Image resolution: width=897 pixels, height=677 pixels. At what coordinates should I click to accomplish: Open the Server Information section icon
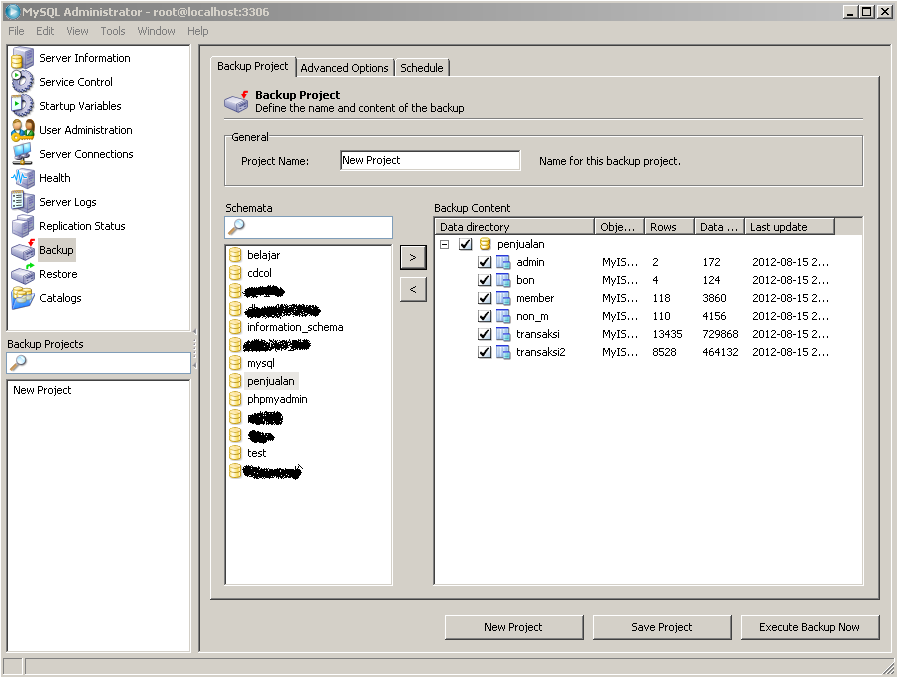click(23, 58)
